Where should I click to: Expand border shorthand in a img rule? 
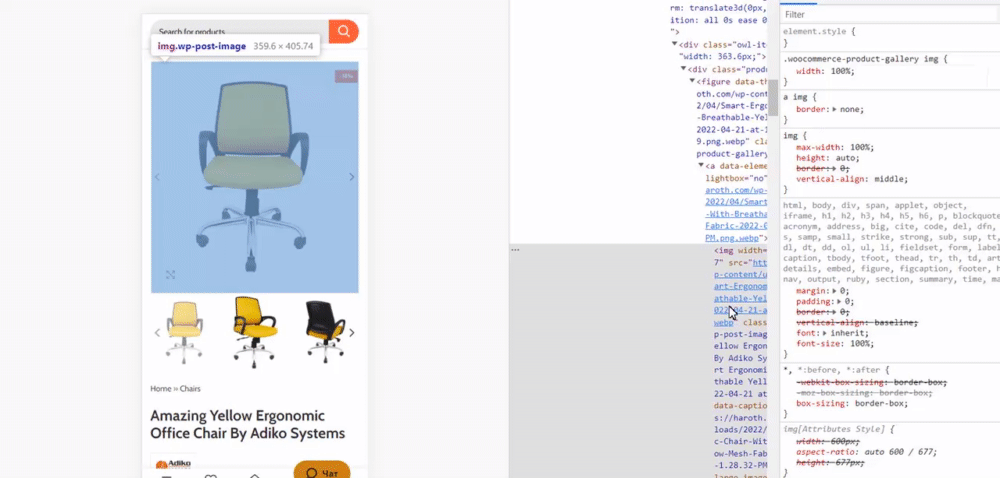click(x=835, y=110)
